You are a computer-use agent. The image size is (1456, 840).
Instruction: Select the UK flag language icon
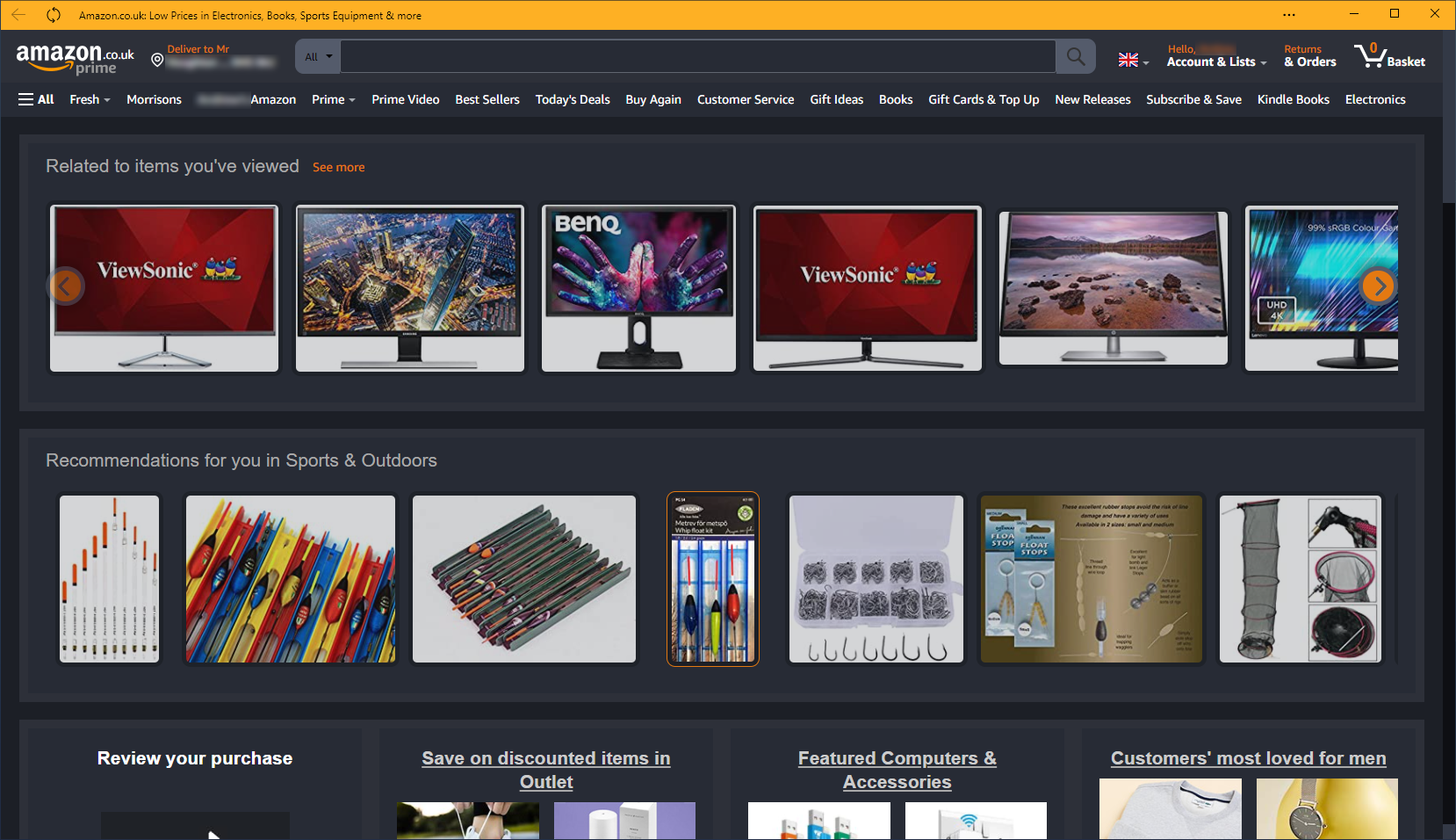click(x=1128, y=60)
